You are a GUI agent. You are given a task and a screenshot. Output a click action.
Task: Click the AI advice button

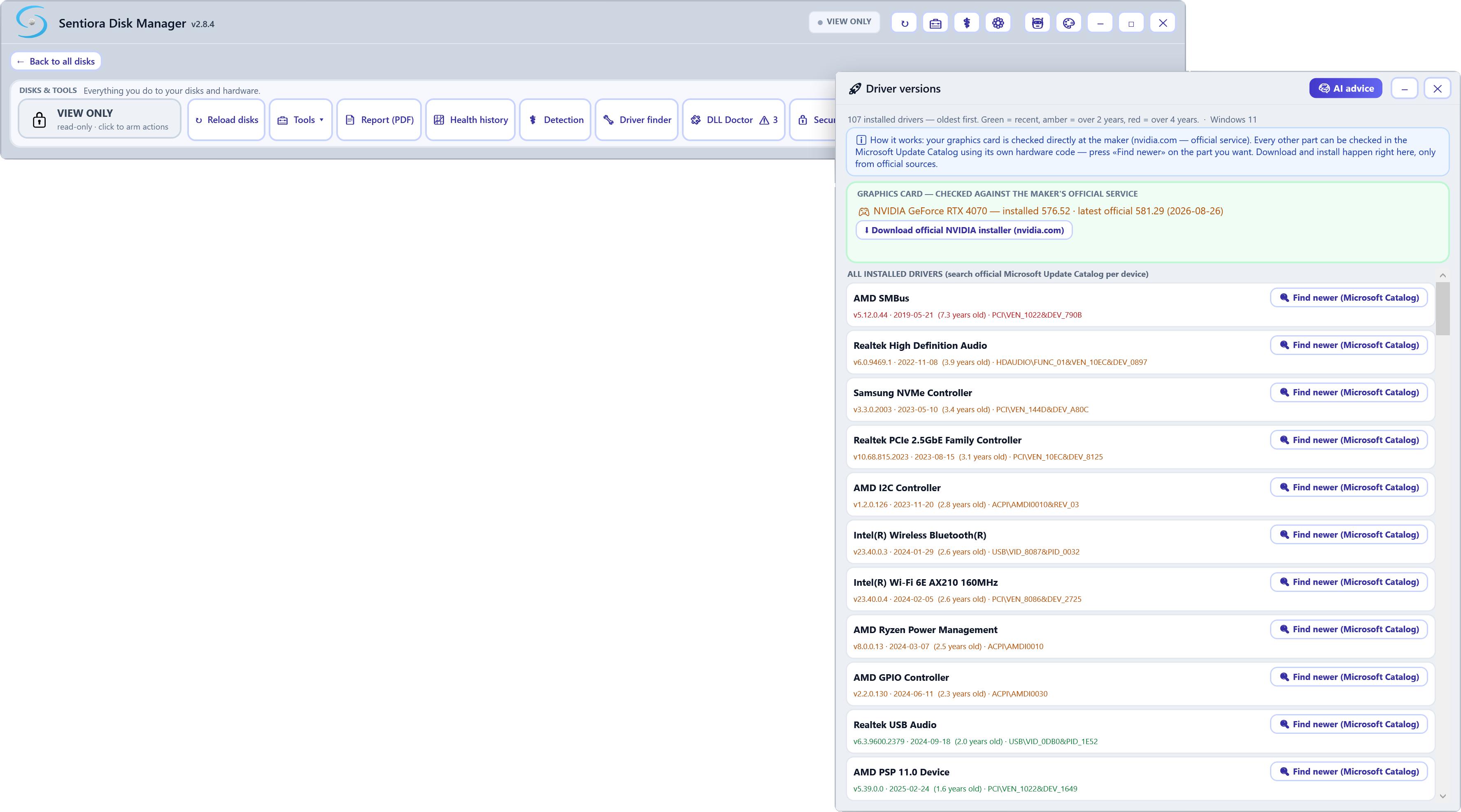click(1346, 88)
